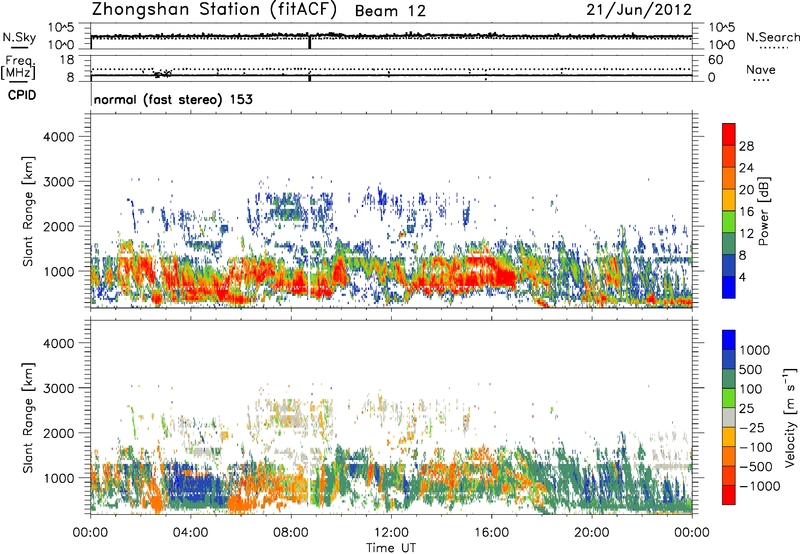Image resolution: width=800 pixels, height=554 pixels.
Task: Pick the red bottom segment of velocity colorbar
Action: point(729,495)
